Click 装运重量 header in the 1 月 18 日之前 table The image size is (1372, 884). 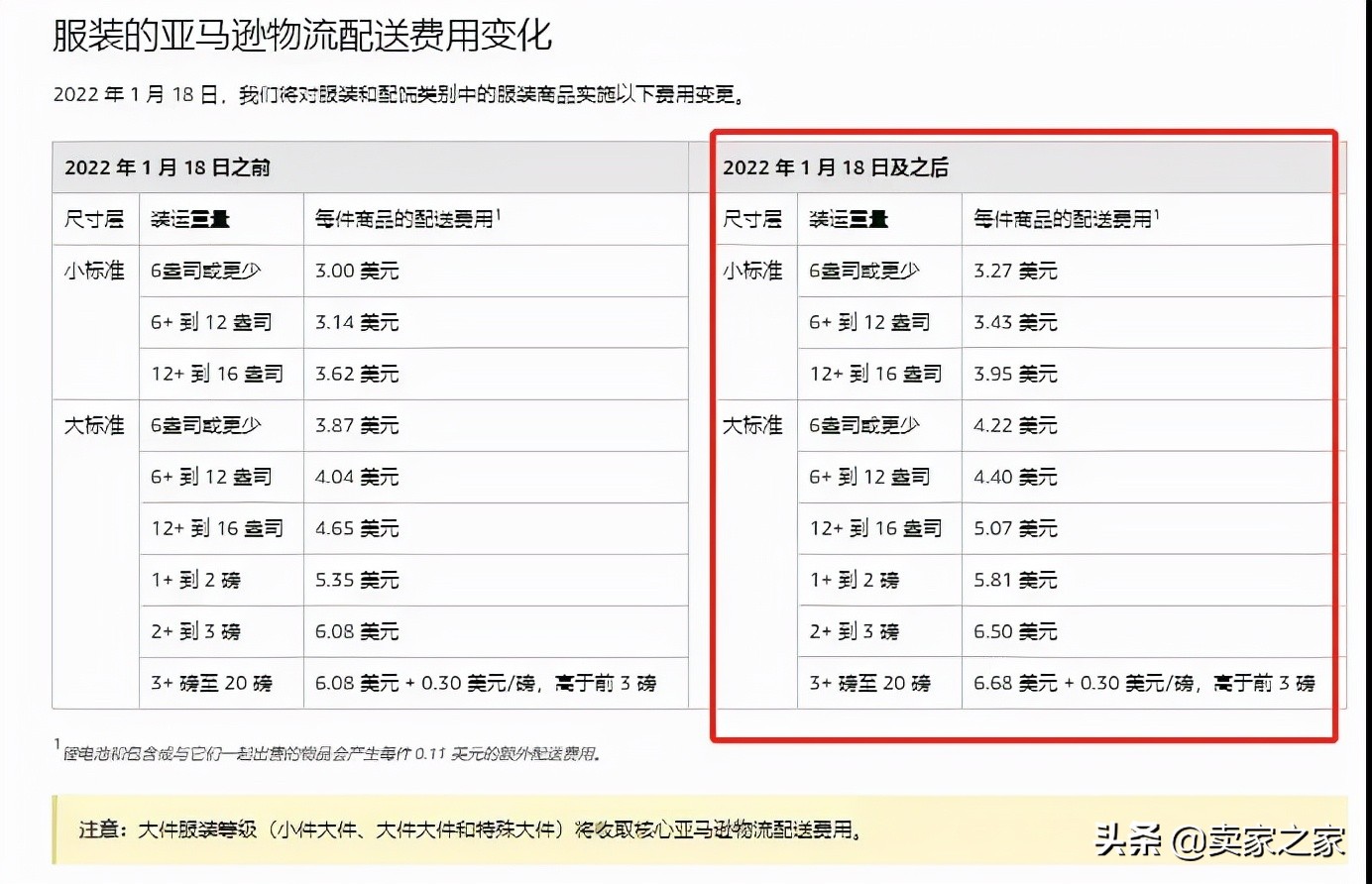pyautogui.click(x=189, y=219)
